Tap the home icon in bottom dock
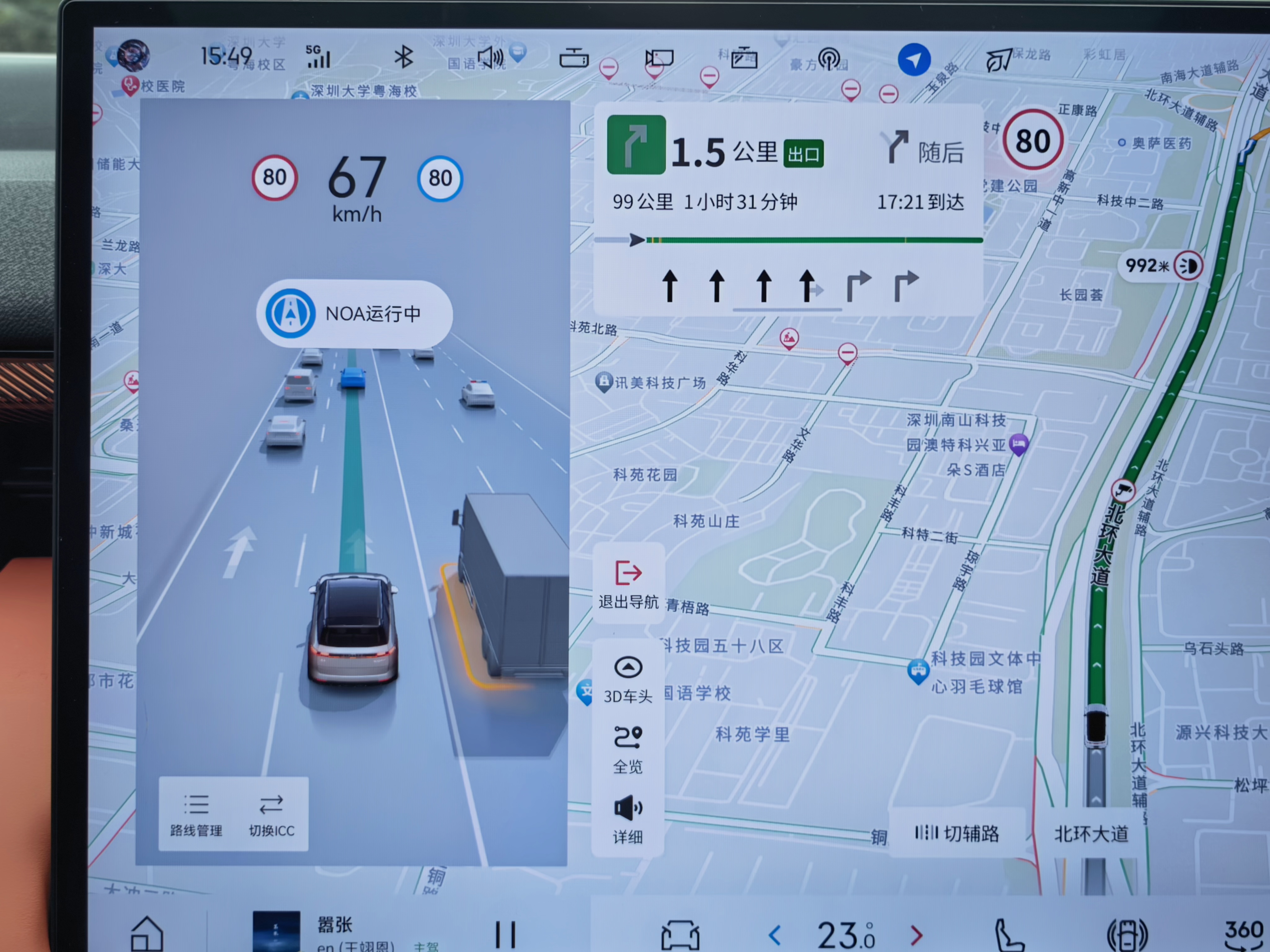 pos(147,934)
